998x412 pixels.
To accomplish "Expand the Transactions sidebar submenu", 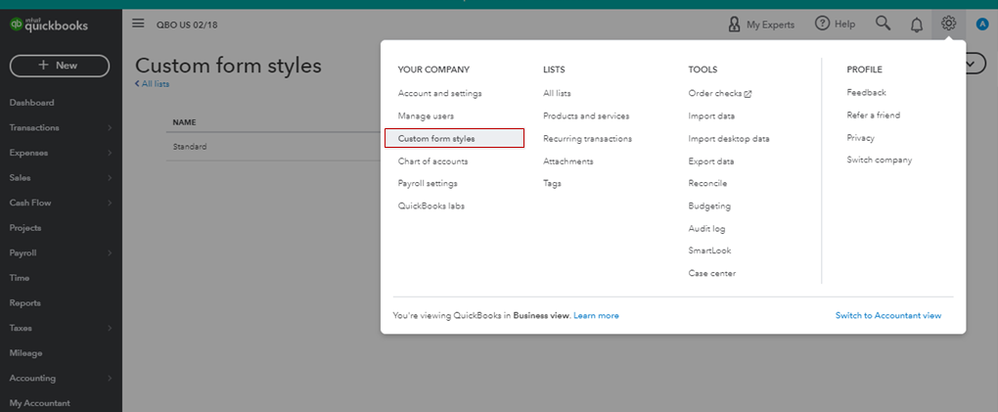I will [109, 128].
